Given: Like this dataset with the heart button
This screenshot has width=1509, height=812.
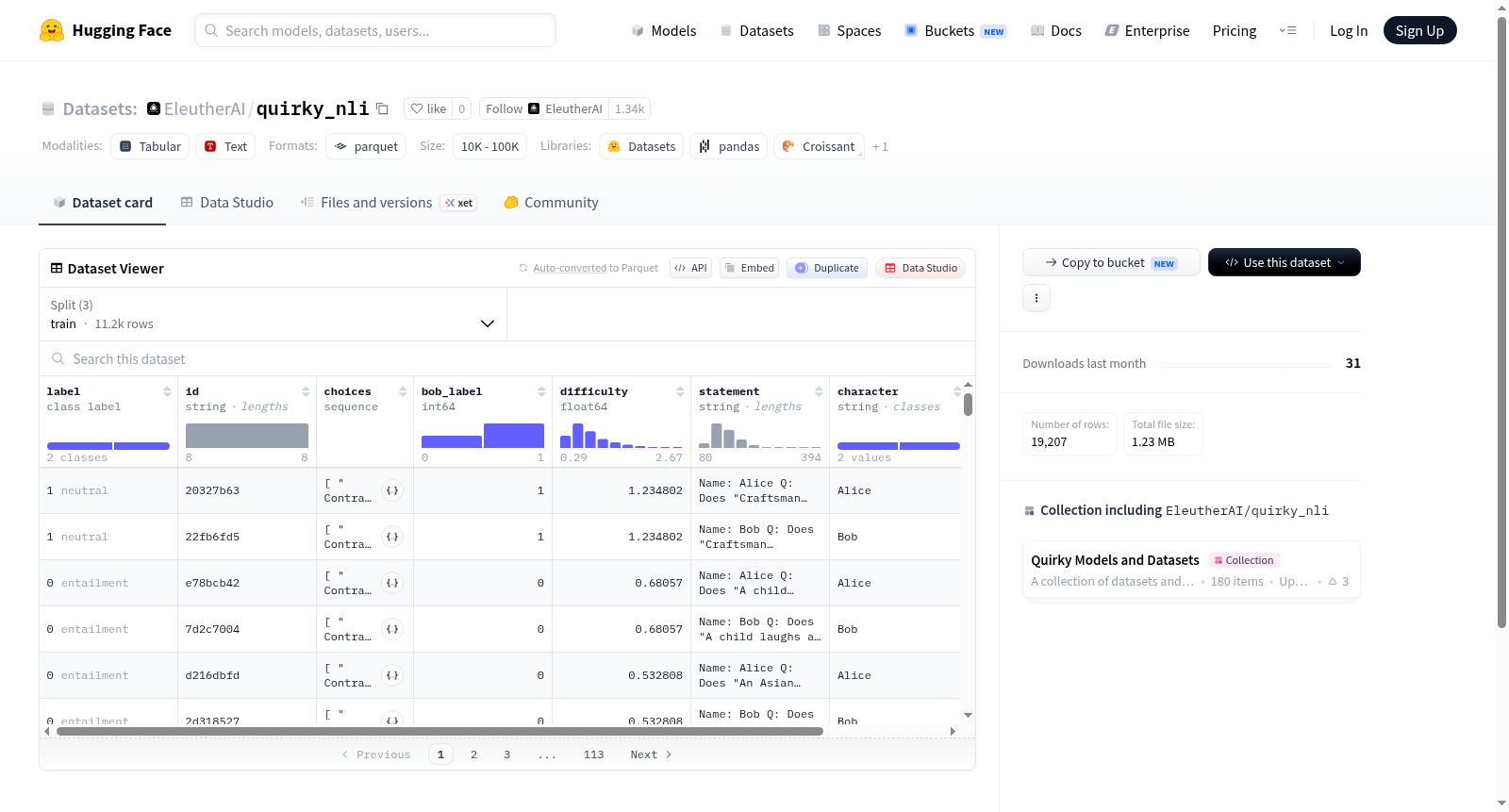Looking at the screenshot, I should pos(428,108).
